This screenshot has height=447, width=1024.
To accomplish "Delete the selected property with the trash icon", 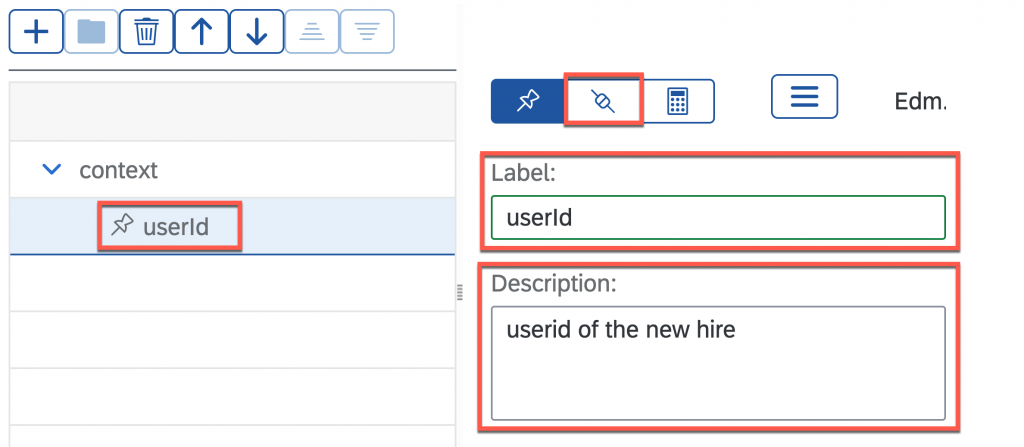I will tap(146, 31).
